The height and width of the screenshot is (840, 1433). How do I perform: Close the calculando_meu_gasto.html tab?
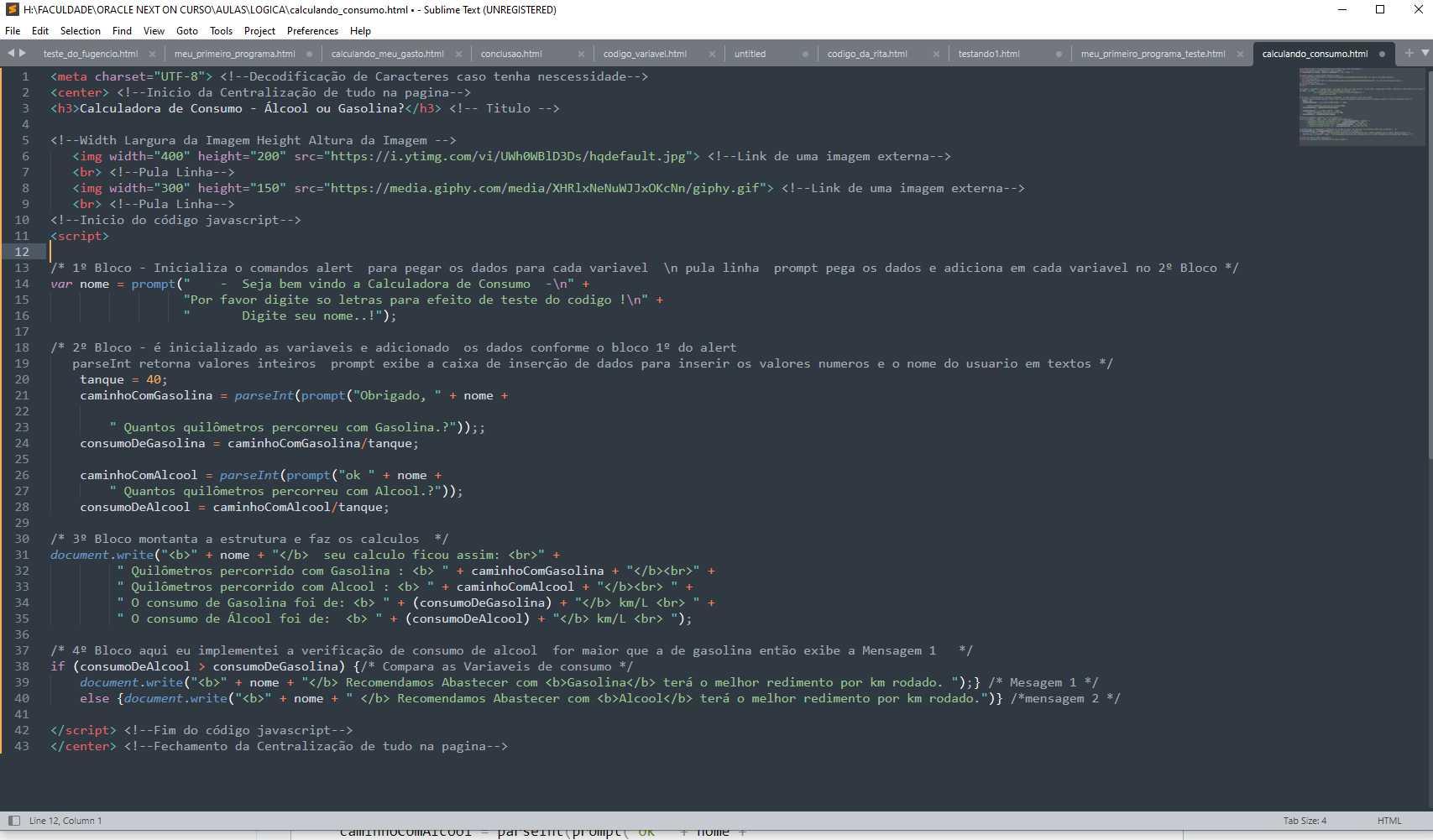click(458, 54)
